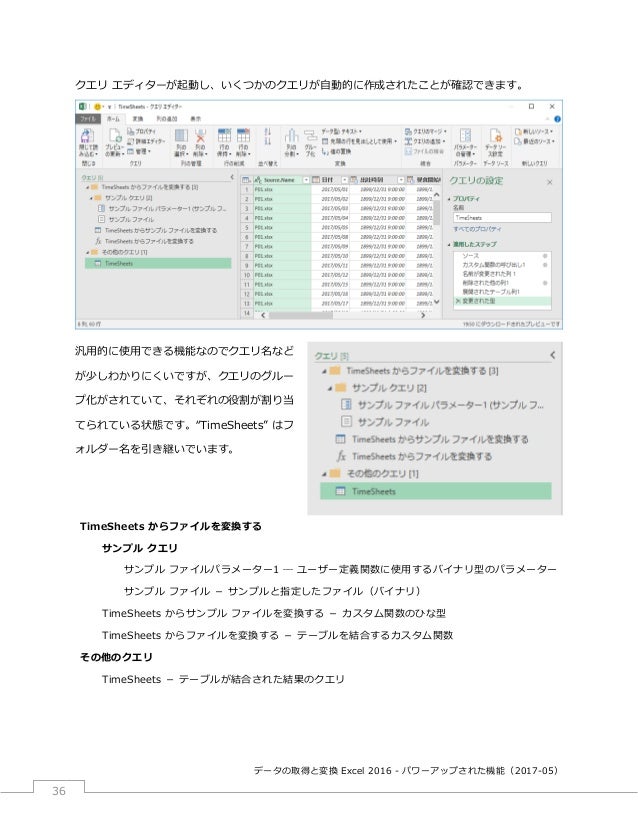Viewport: 638px width, 826px height.
Task: Click the table icon at data grid corner
Action: click(x=246, y=180)
